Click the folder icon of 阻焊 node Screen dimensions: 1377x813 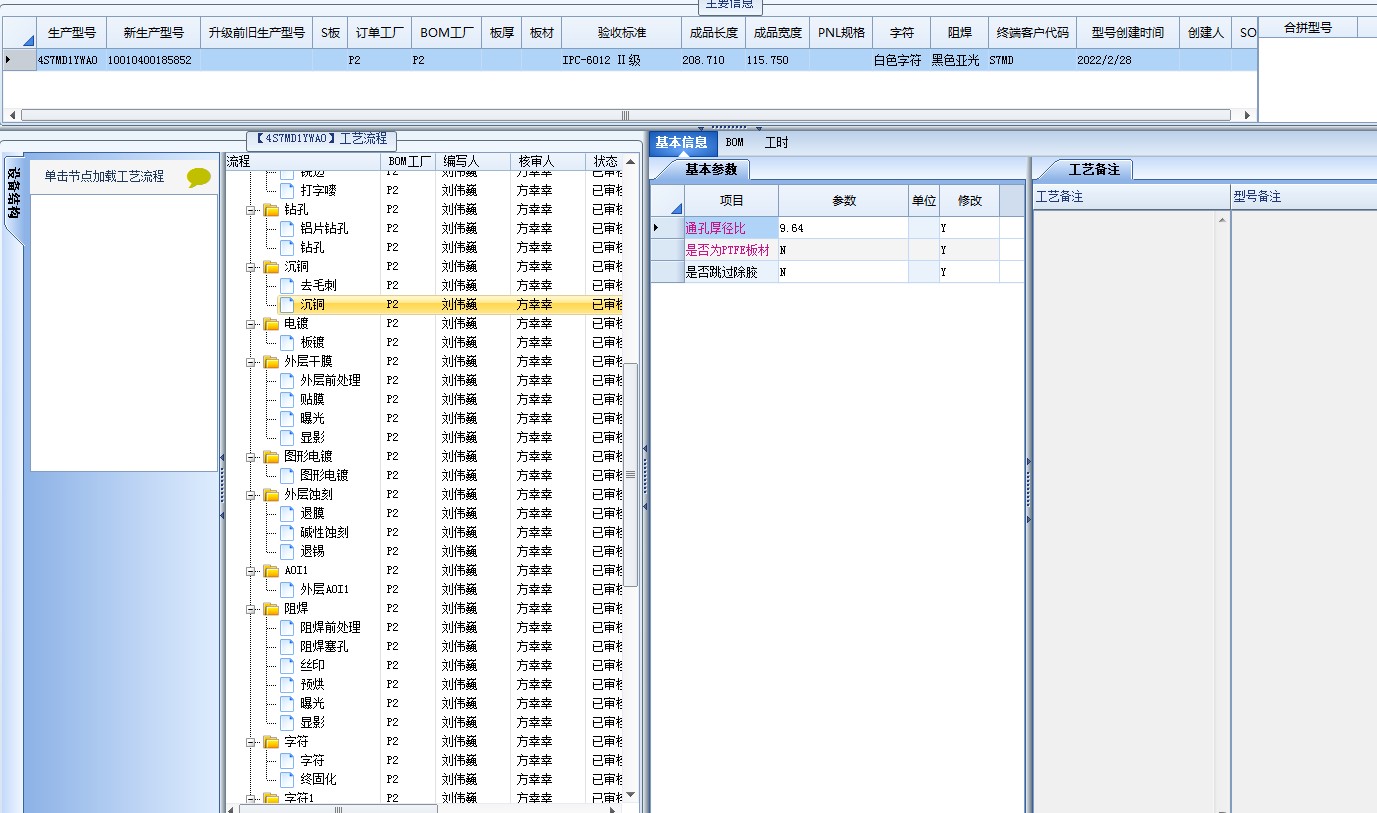click(x=271, y=609)
